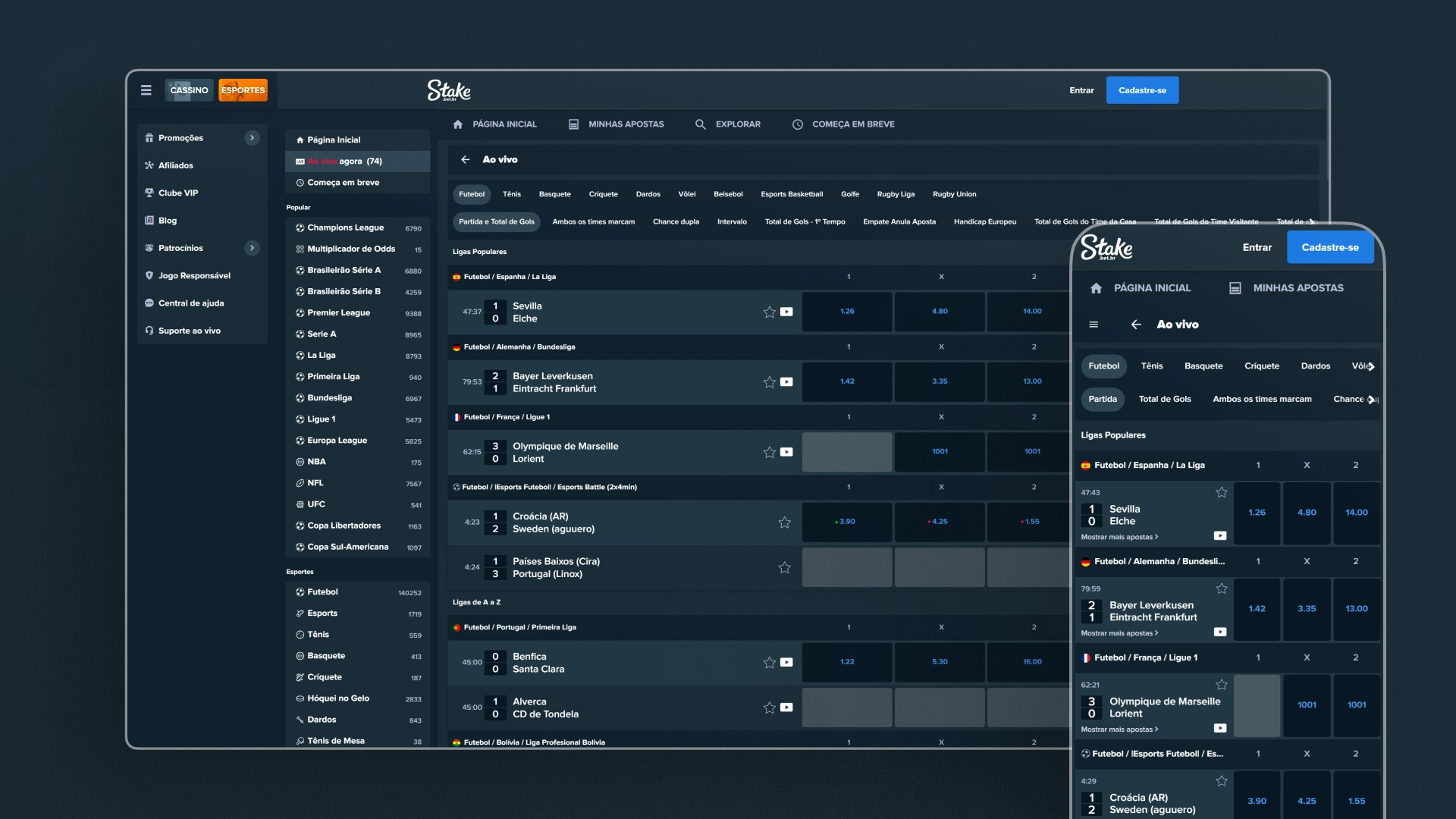Open the hamburger navigation menu

(x=146, y=89)
